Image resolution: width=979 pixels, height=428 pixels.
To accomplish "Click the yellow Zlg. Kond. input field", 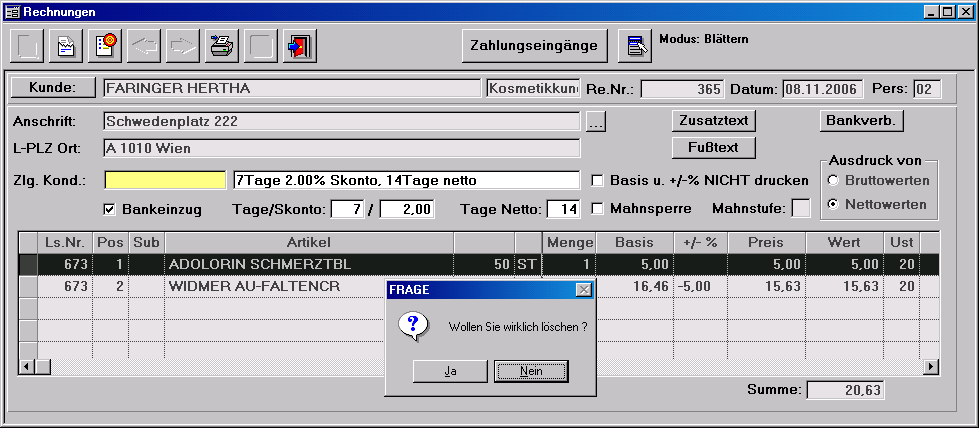I will click(165, 181).
